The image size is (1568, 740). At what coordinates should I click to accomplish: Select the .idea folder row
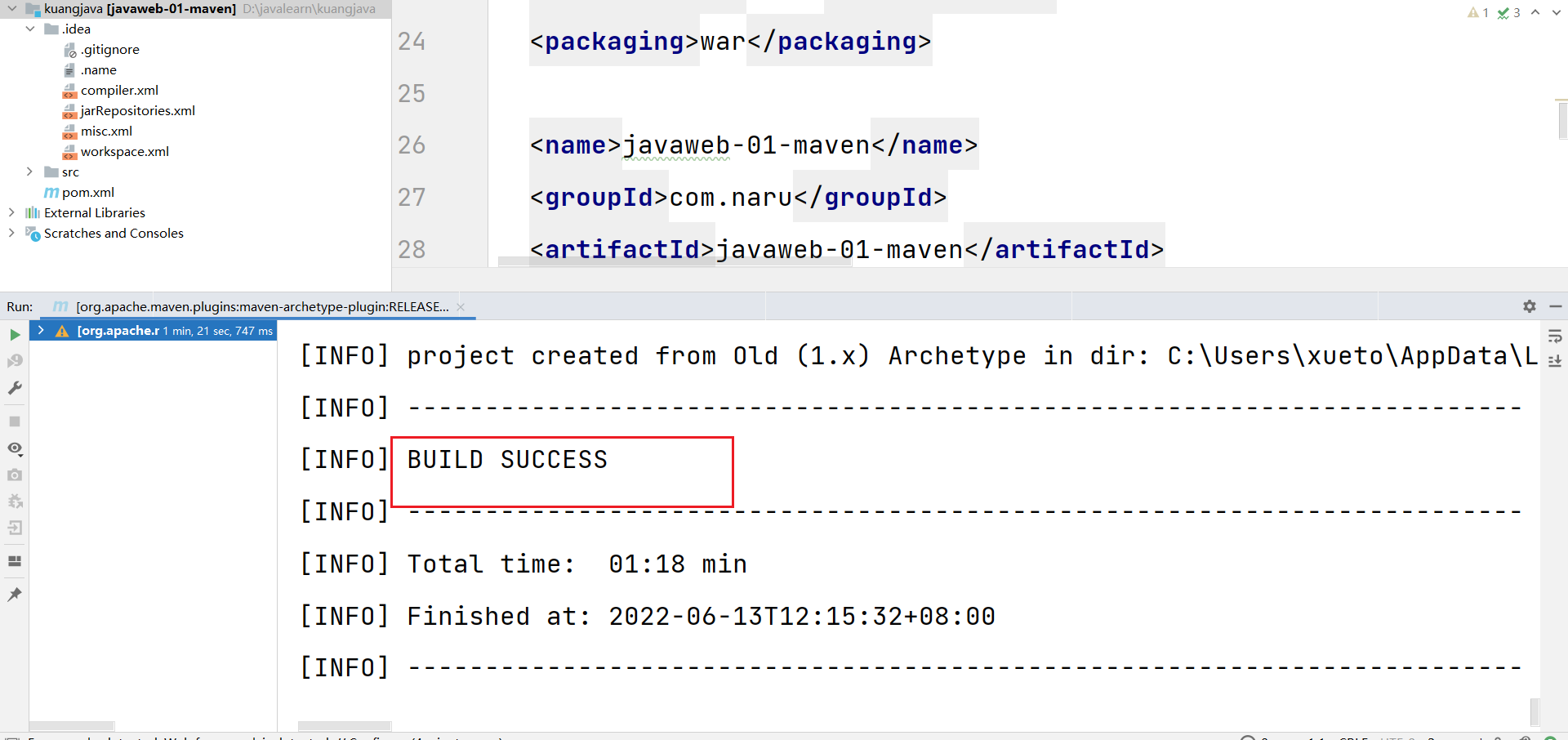coord(195,29)
